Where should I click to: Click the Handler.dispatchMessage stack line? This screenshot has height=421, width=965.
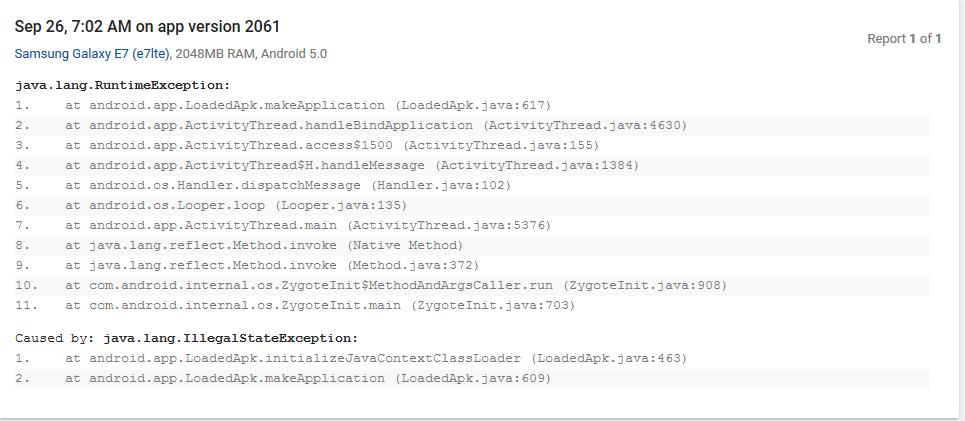click(x=288, y=185)
